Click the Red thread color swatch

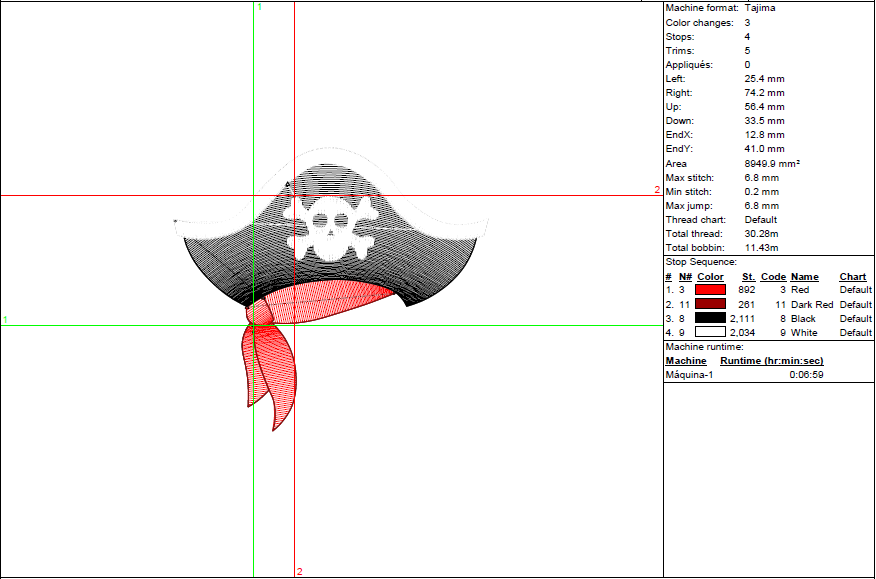(710, 290)
